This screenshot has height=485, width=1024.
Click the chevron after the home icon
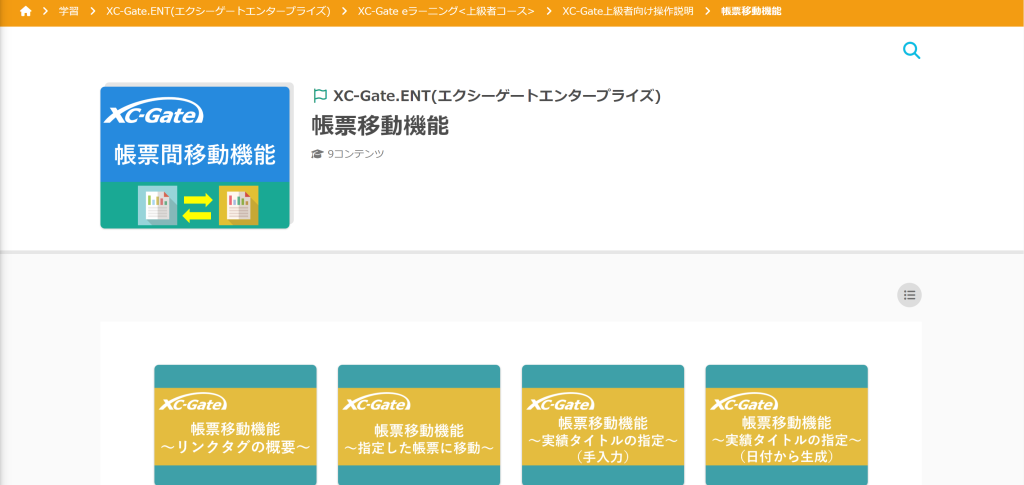click(x=45, y=11)
